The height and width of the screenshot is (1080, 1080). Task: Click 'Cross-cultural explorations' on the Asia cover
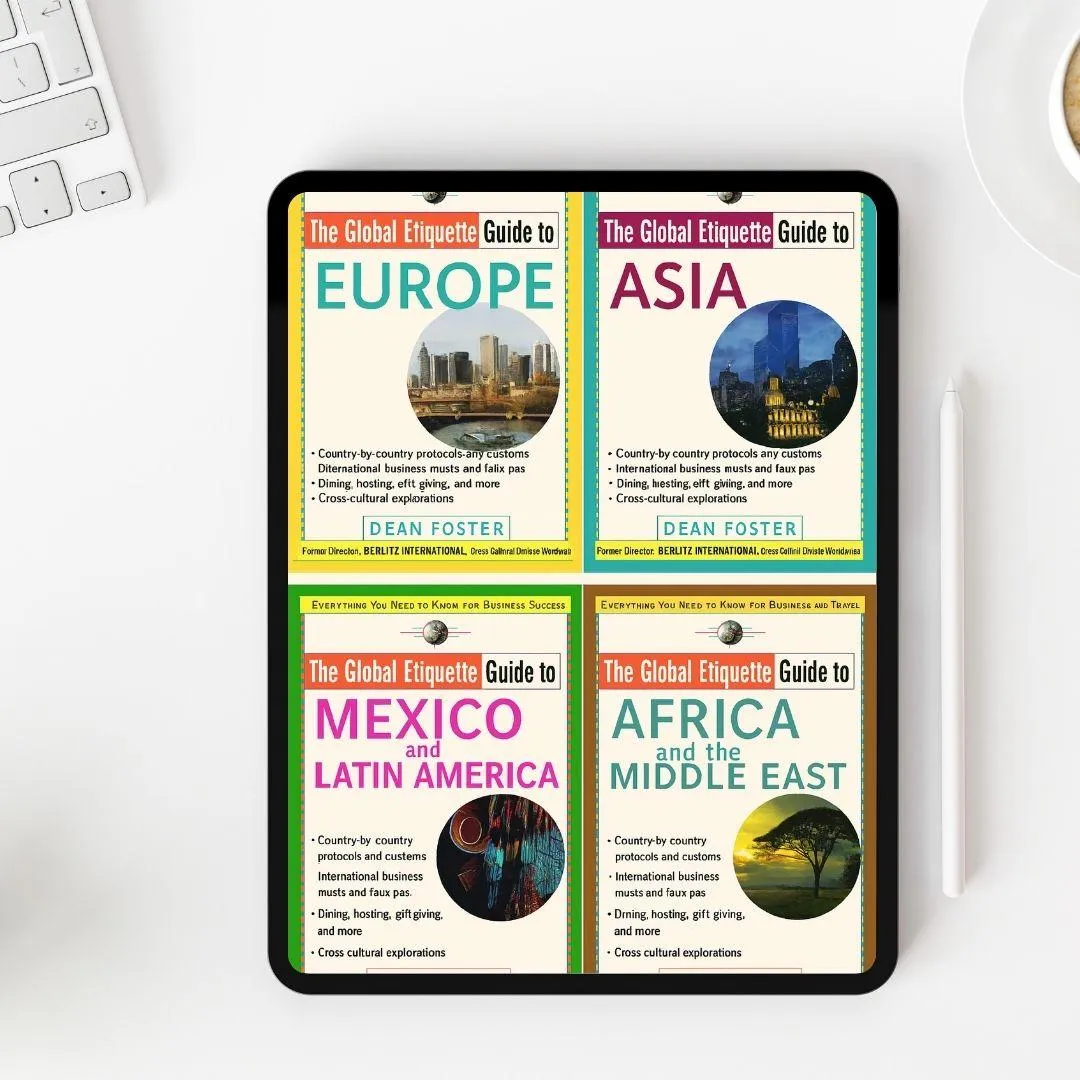[x=681, y=498]
